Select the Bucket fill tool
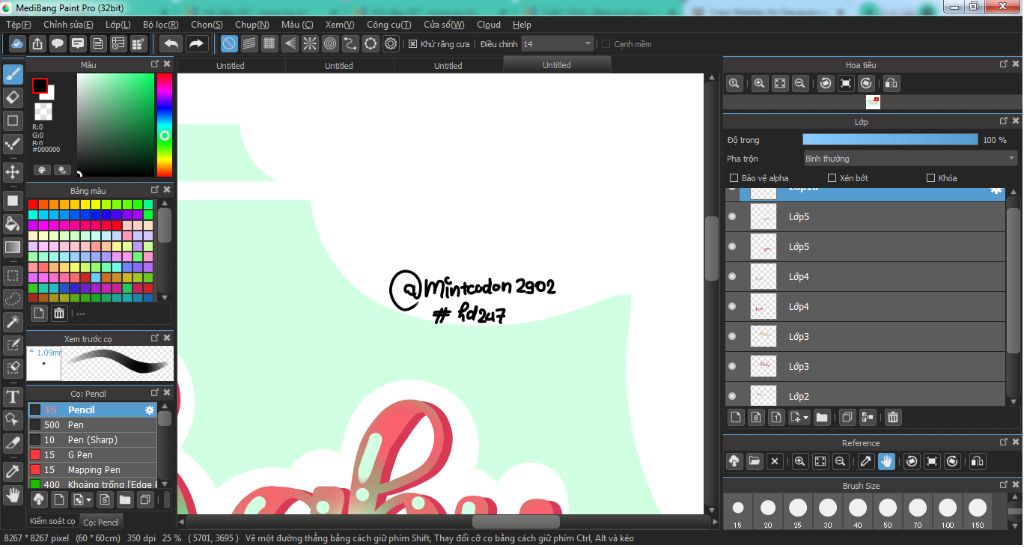The image size is (1024, 548). tap(12, 224)
